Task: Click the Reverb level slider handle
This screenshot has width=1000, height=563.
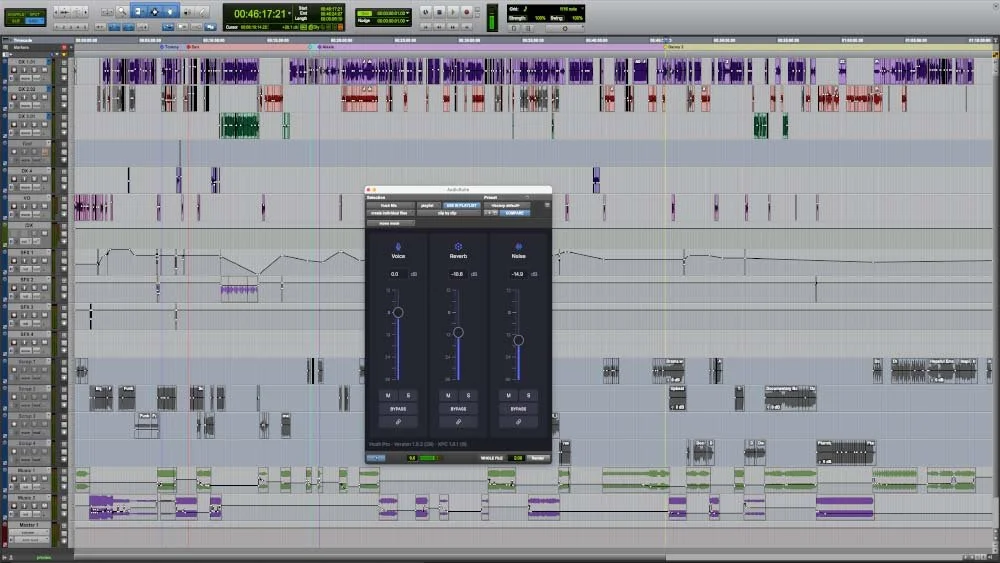Action: [x=458, y=332]
